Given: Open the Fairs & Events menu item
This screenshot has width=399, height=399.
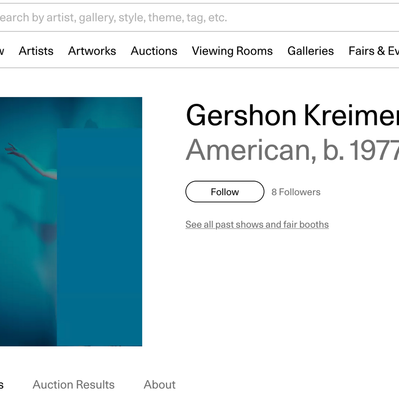Looking at the screenshot, I should (x=374, y=51).
